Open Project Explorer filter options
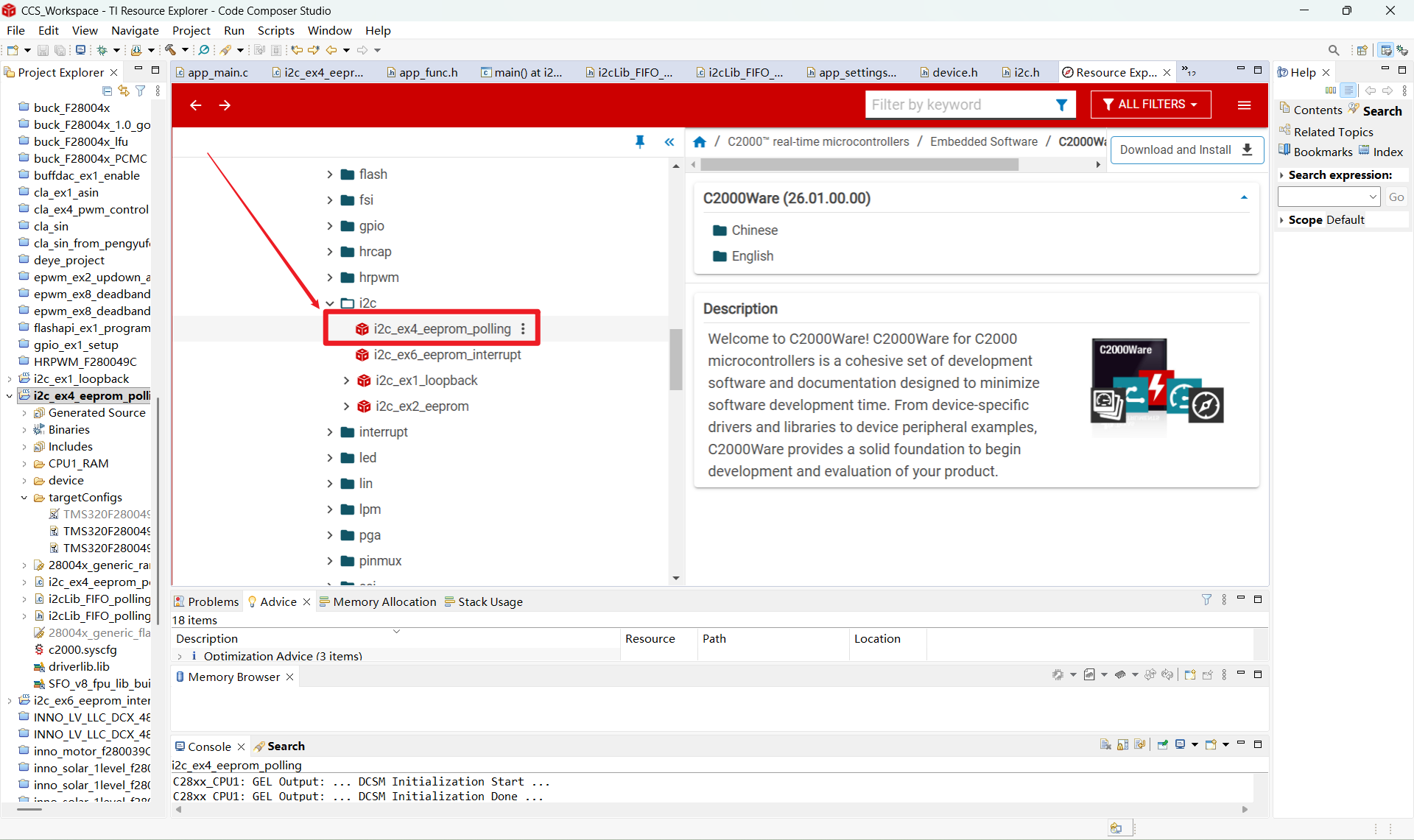 [x=140, y=91]
